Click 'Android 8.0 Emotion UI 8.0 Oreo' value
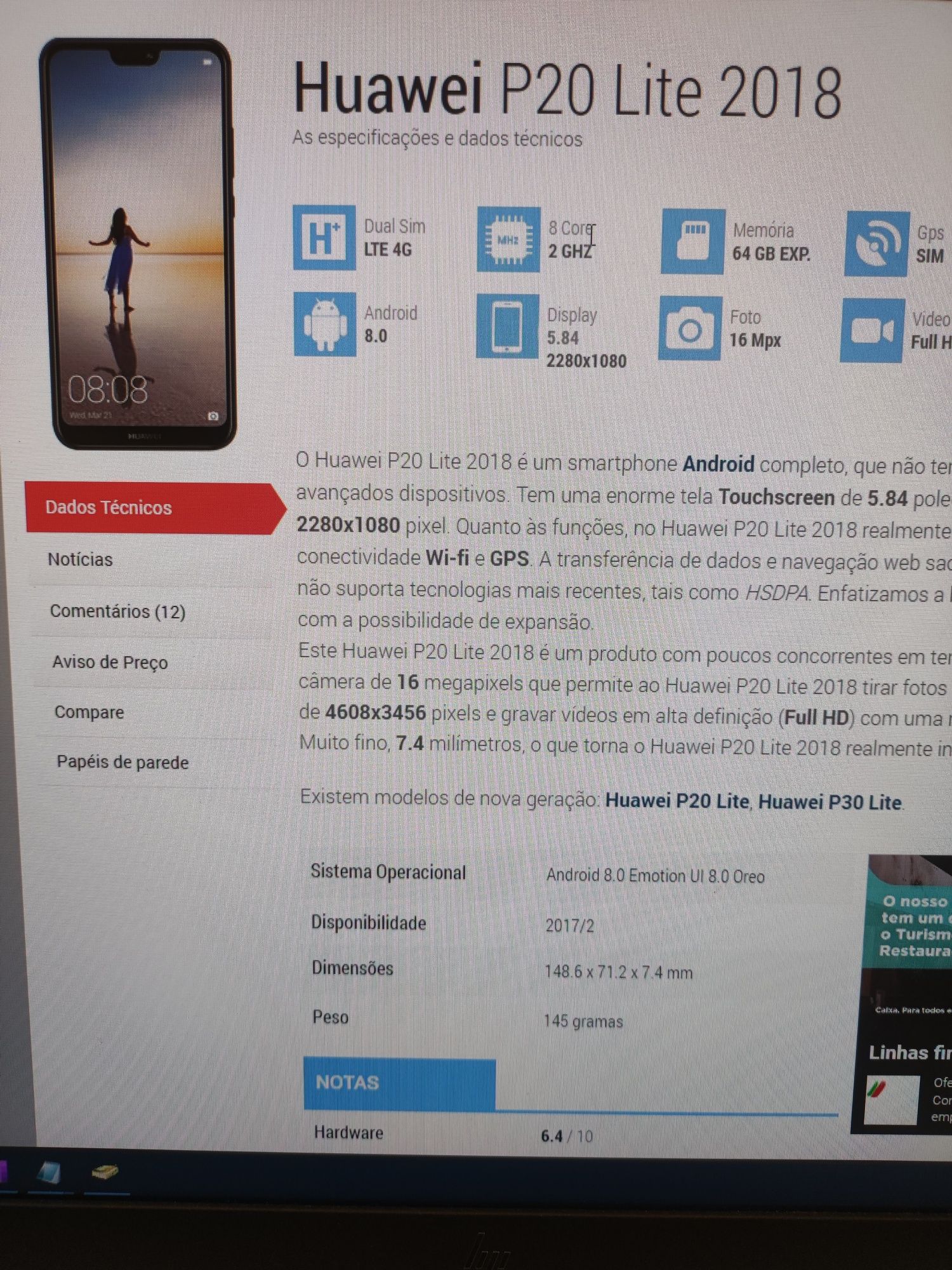This screenshot has width=952, height=1270. (x=655, y=876)
